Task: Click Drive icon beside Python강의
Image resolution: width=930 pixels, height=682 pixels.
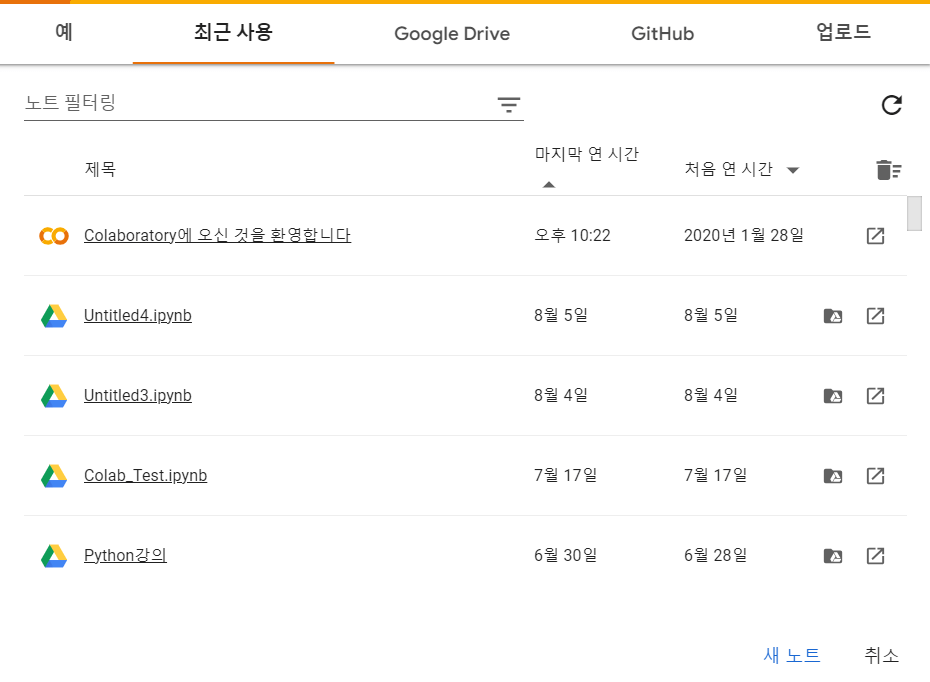Action: click(54, 556)
